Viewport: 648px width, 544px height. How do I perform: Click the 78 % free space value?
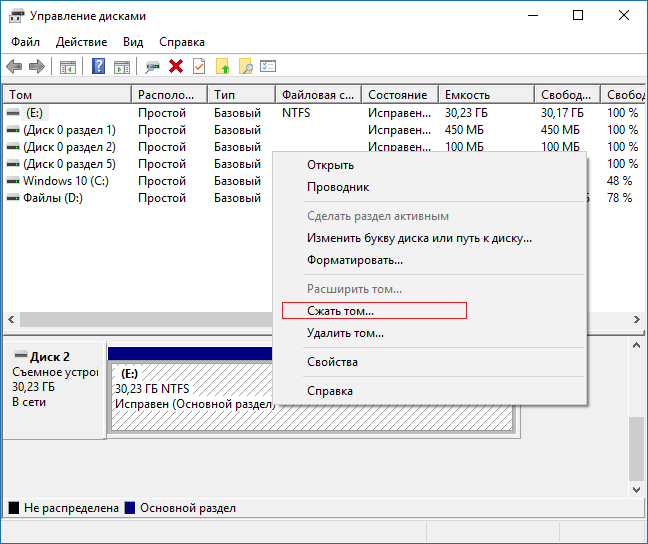coord(619,198)
